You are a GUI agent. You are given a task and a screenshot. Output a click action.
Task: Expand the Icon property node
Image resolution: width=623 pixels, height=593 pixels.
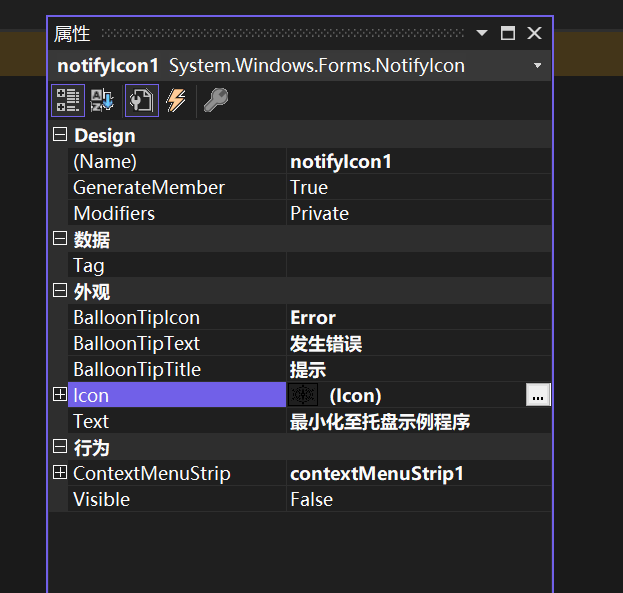coord(60,395)
